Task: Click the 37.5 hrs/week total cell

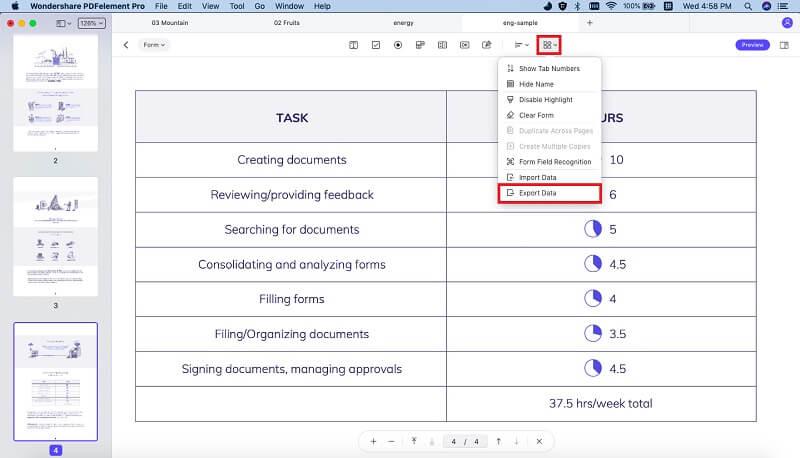Action: point(601,403)
